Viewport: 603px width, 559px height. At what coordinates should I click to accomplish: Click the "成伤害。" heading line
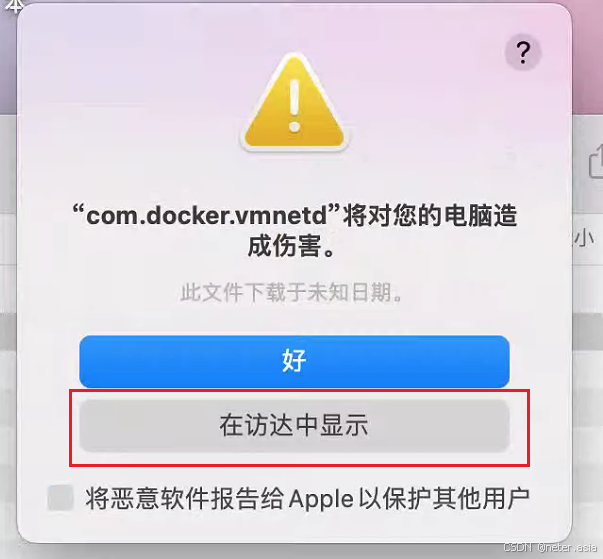tap(293, 246)
